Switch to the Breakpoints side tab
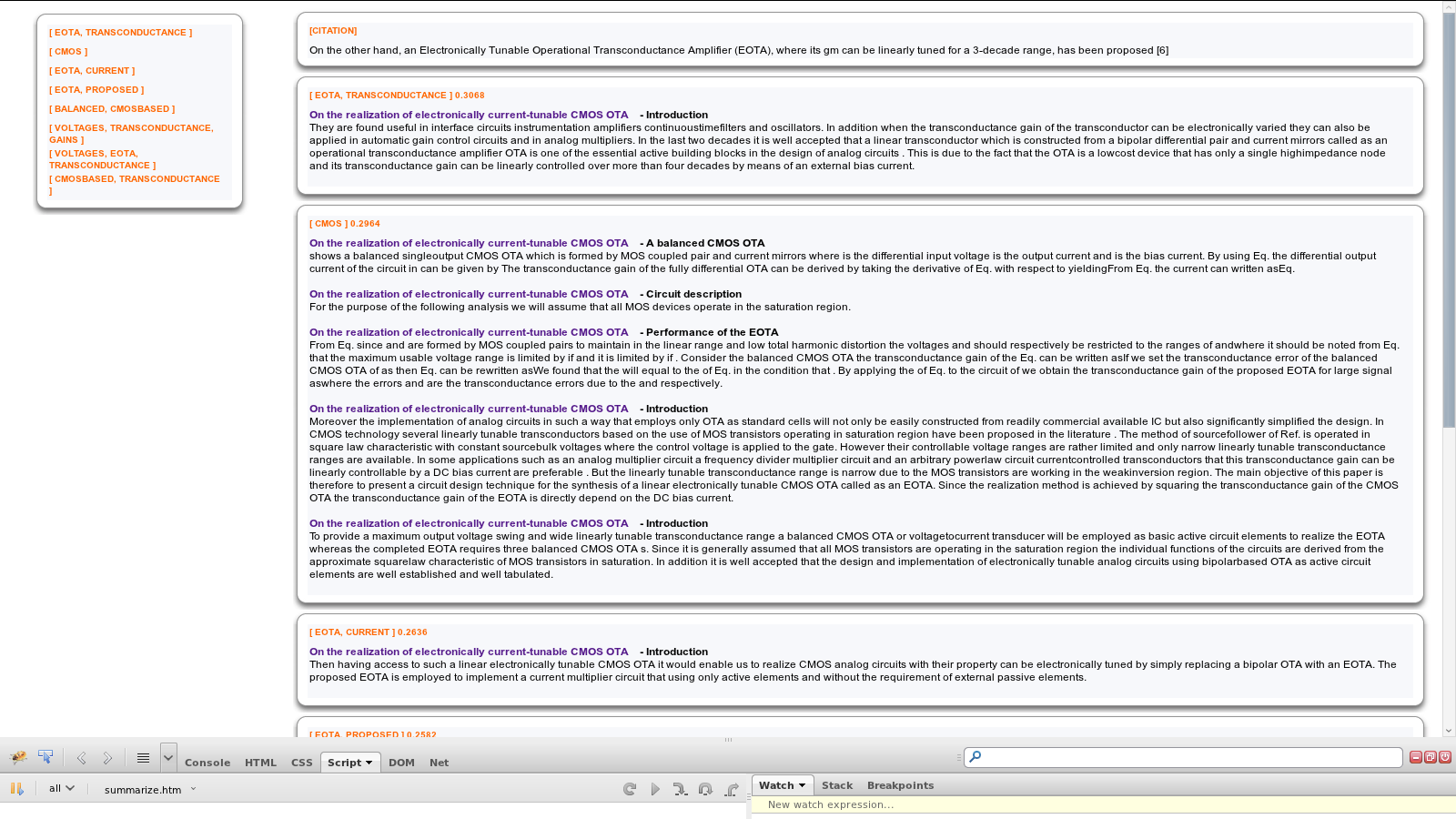Viewport: 1456px width, 819px height. coord(900,785)
